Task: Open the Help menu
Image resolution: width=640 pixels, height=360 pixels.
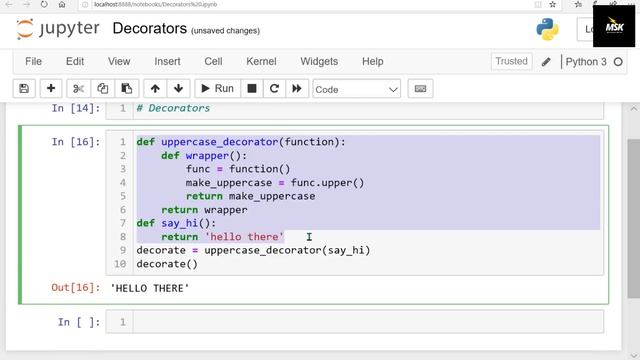Action: coord(373,61)
